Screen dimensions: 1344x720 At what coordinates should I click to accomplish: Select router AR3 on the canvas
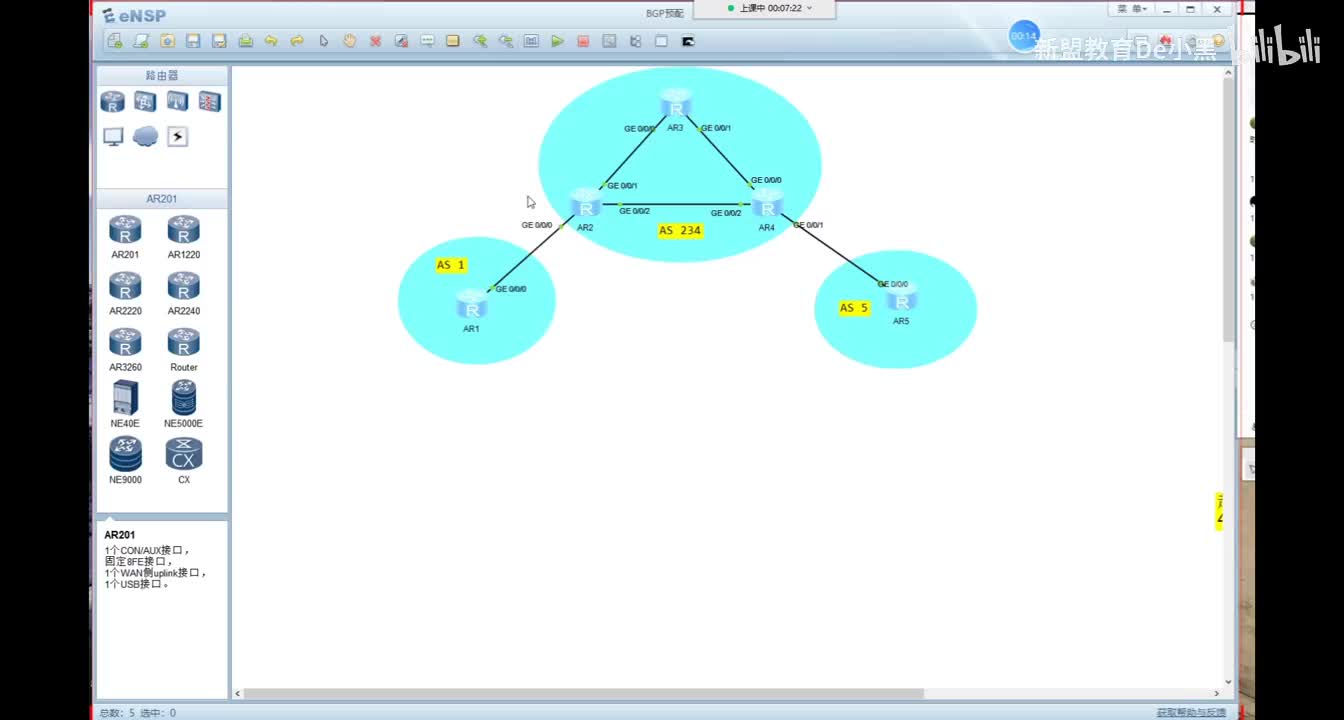(676, 104)
